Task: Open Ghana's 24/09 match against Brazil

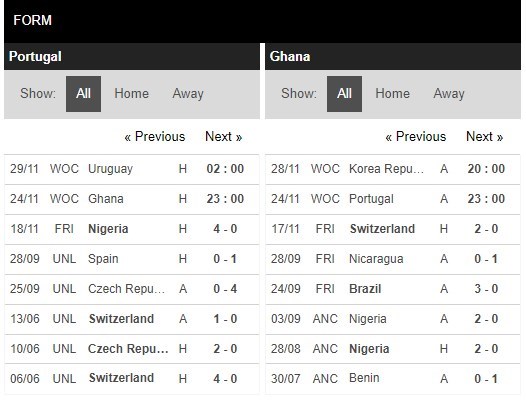Action: point(392,289)
